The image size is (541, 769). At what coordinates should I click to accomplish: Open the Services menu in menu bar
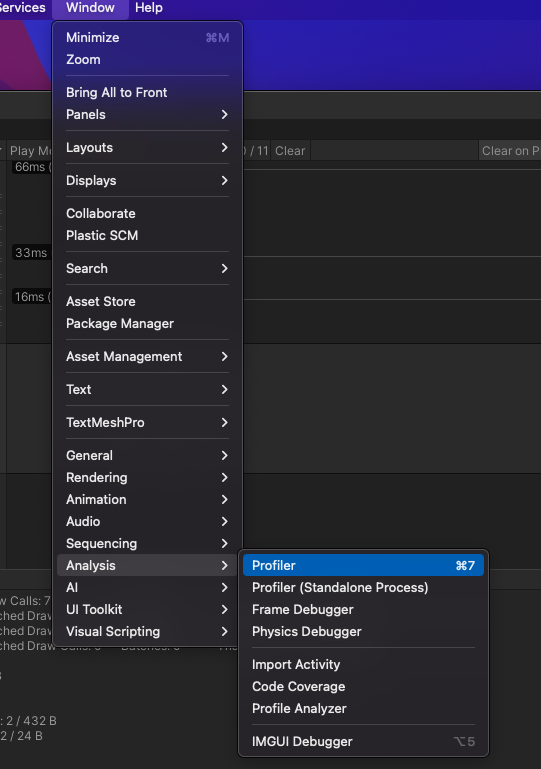pos(23,8)
